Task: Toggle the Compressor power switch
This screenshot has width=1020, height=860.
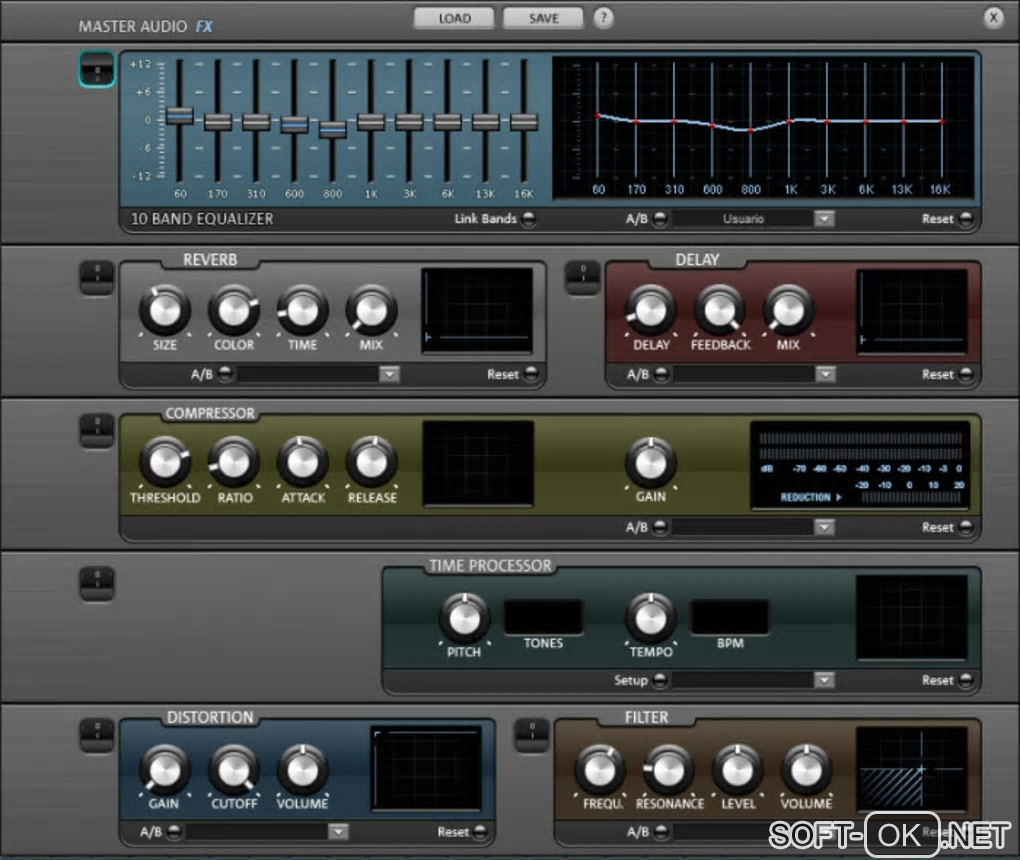Action: point(97,431)
